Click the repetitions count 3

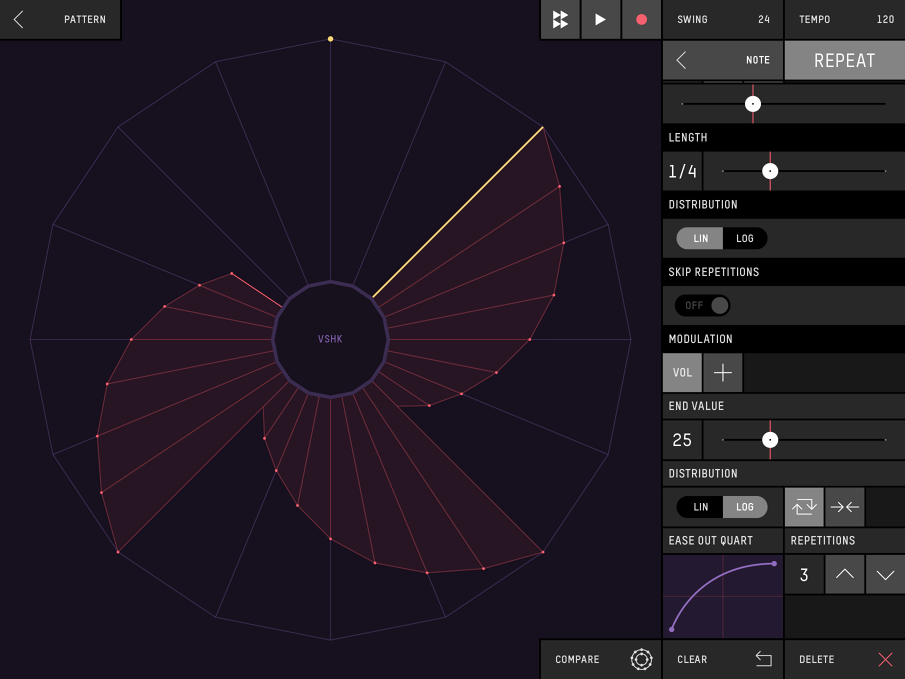coord(804,574)
